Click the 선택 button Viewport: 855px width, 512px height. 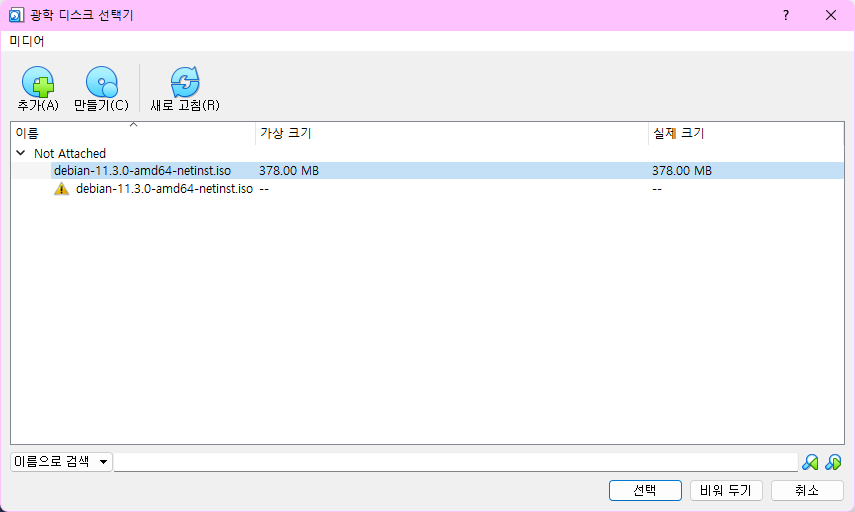[645, 490]
